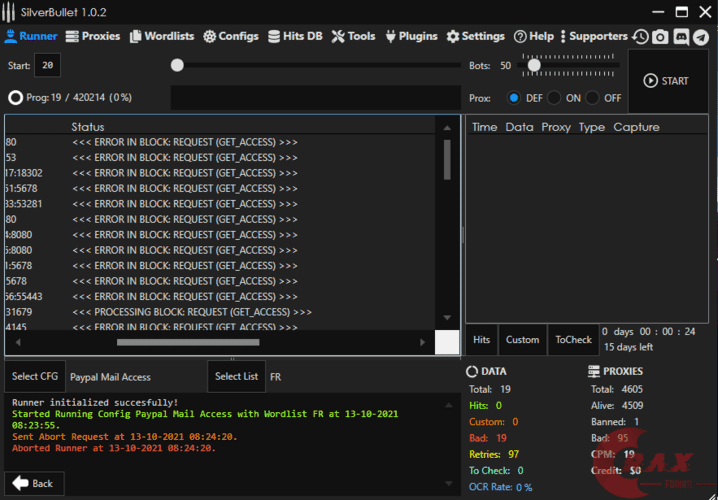This screenshot has height=500, width=718.
Task: Click the Select CFG button
Action: coord(35,377)
